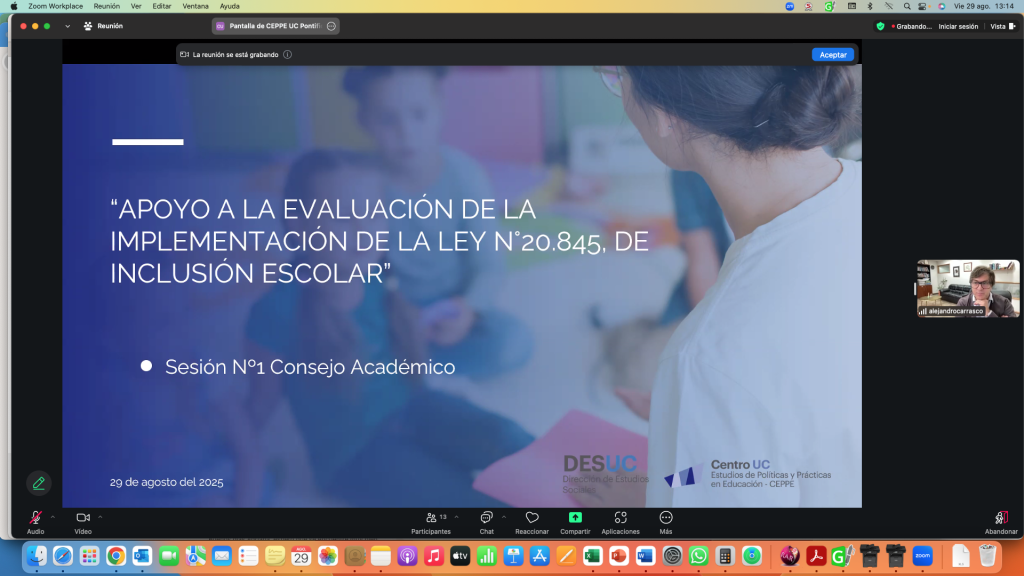Open Safari from the Dock
This screenshot has height=576, width=1024.
[63, 556]
